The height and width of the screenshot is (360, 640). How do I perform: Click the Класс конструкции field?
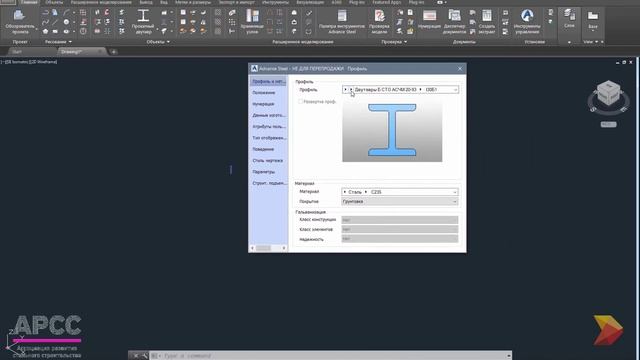coord(400,220)
